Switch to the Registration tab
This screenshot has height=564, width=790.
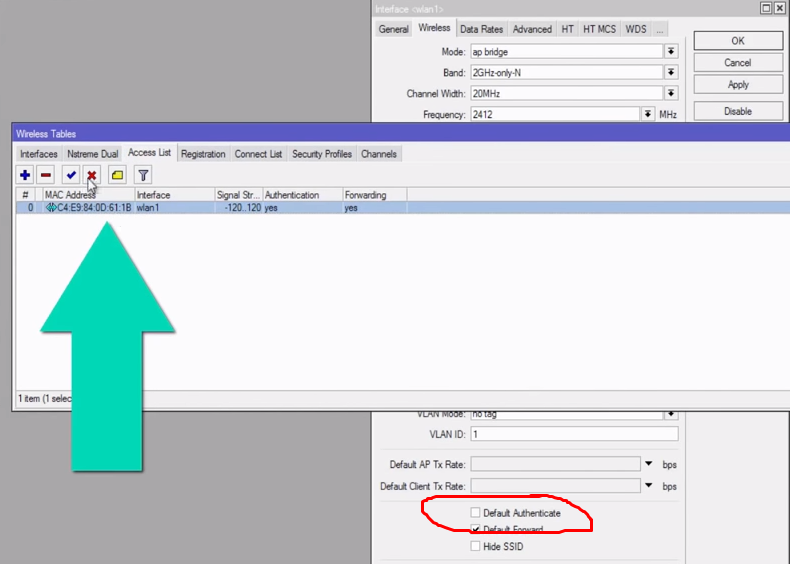point(203,154)
